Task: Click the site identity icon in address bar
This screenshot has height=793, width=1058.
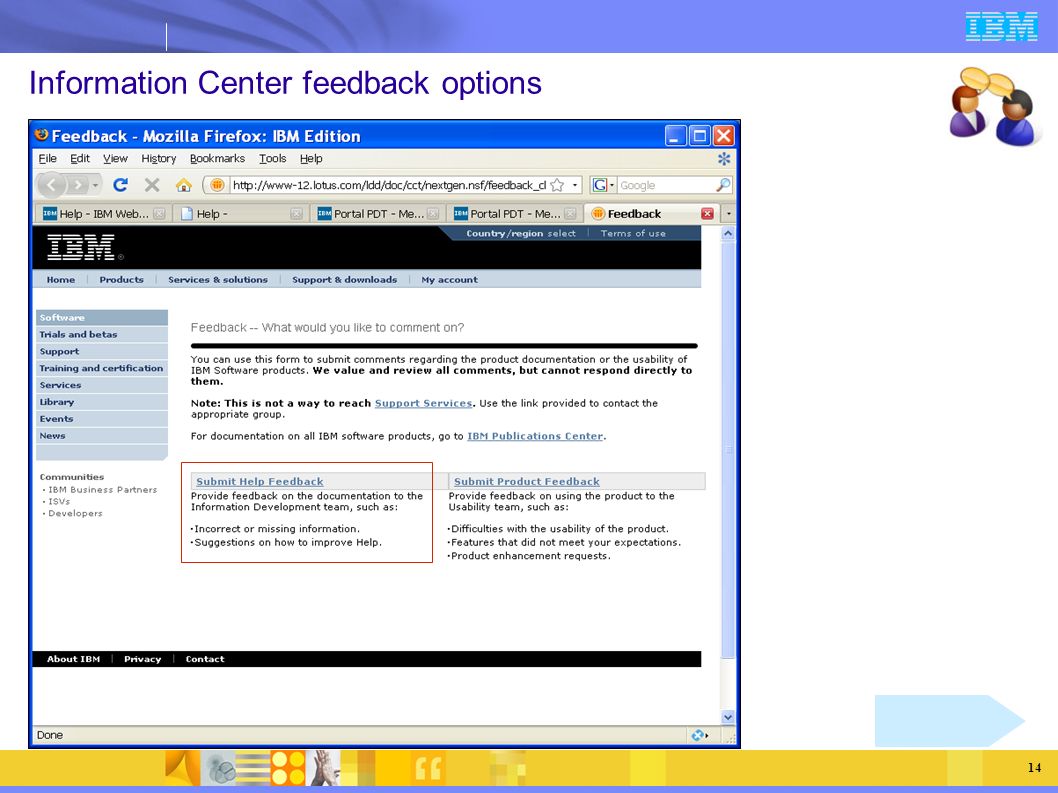Action: pos(217,185)
